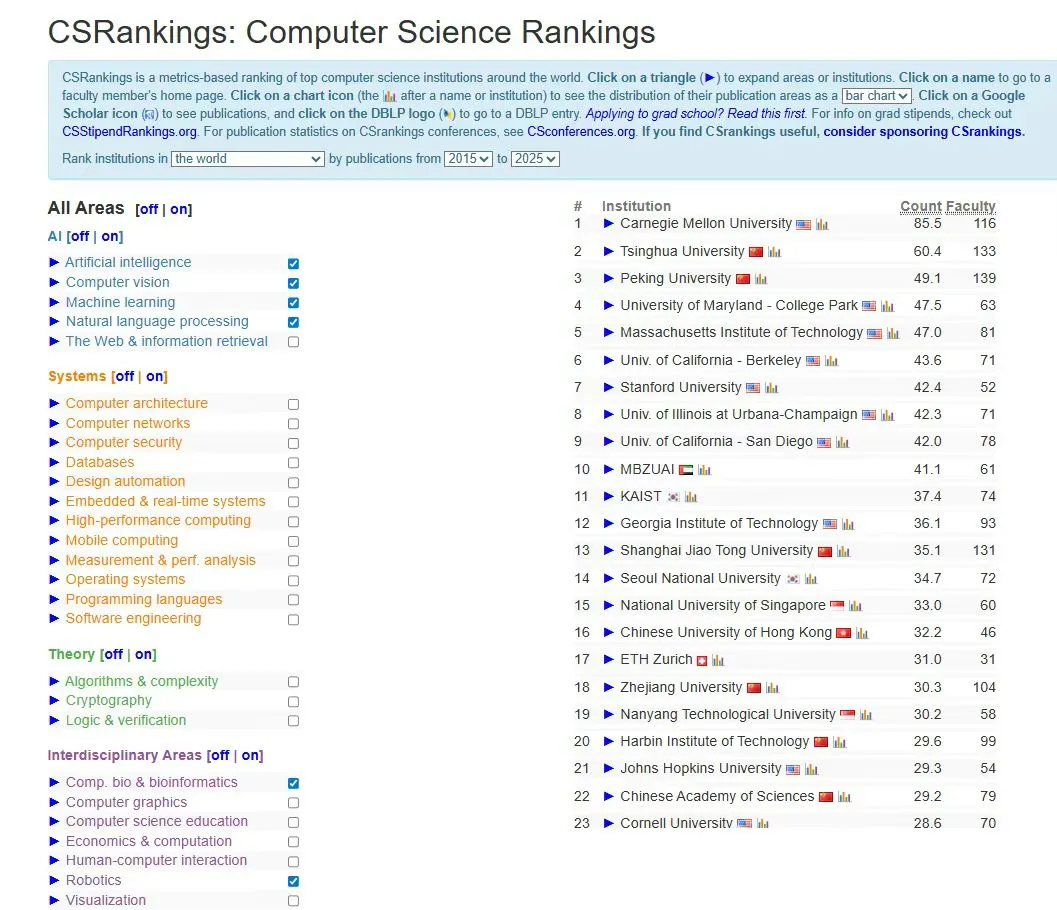The width and height of the screenshot is (1057, 910).
Task: Open the CSconferences.org link
Action: tap(581, 131)
